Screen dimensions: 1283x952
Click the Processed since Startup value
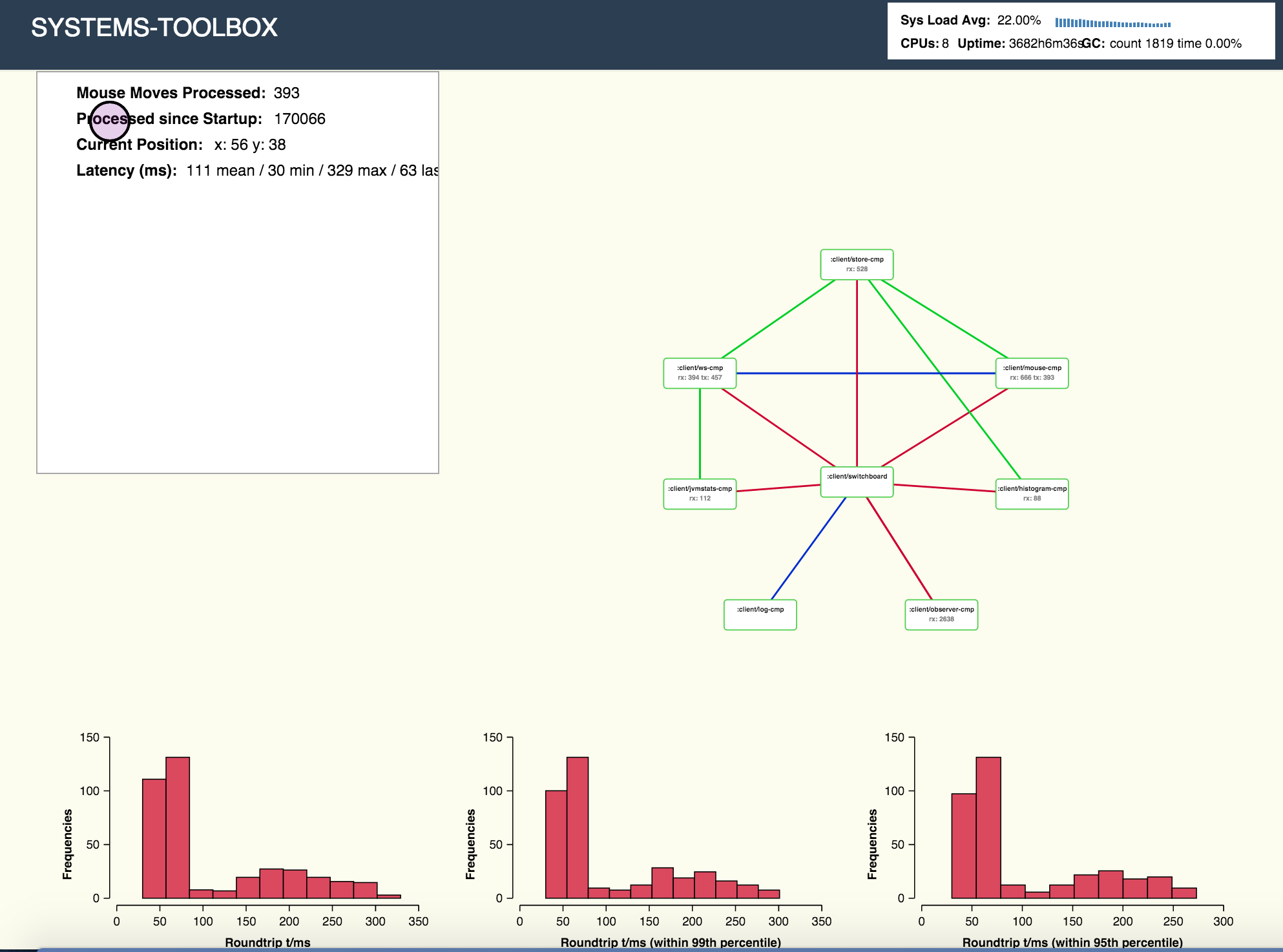click(x=300, y=119)
